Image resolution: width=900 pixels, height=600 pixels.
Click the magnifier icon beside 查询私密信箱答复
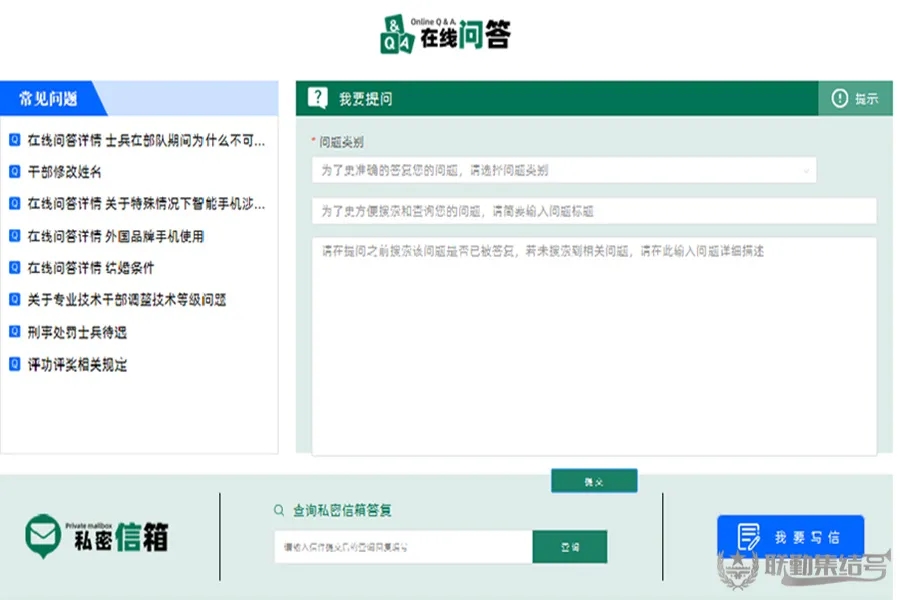[x=279, y=510]
